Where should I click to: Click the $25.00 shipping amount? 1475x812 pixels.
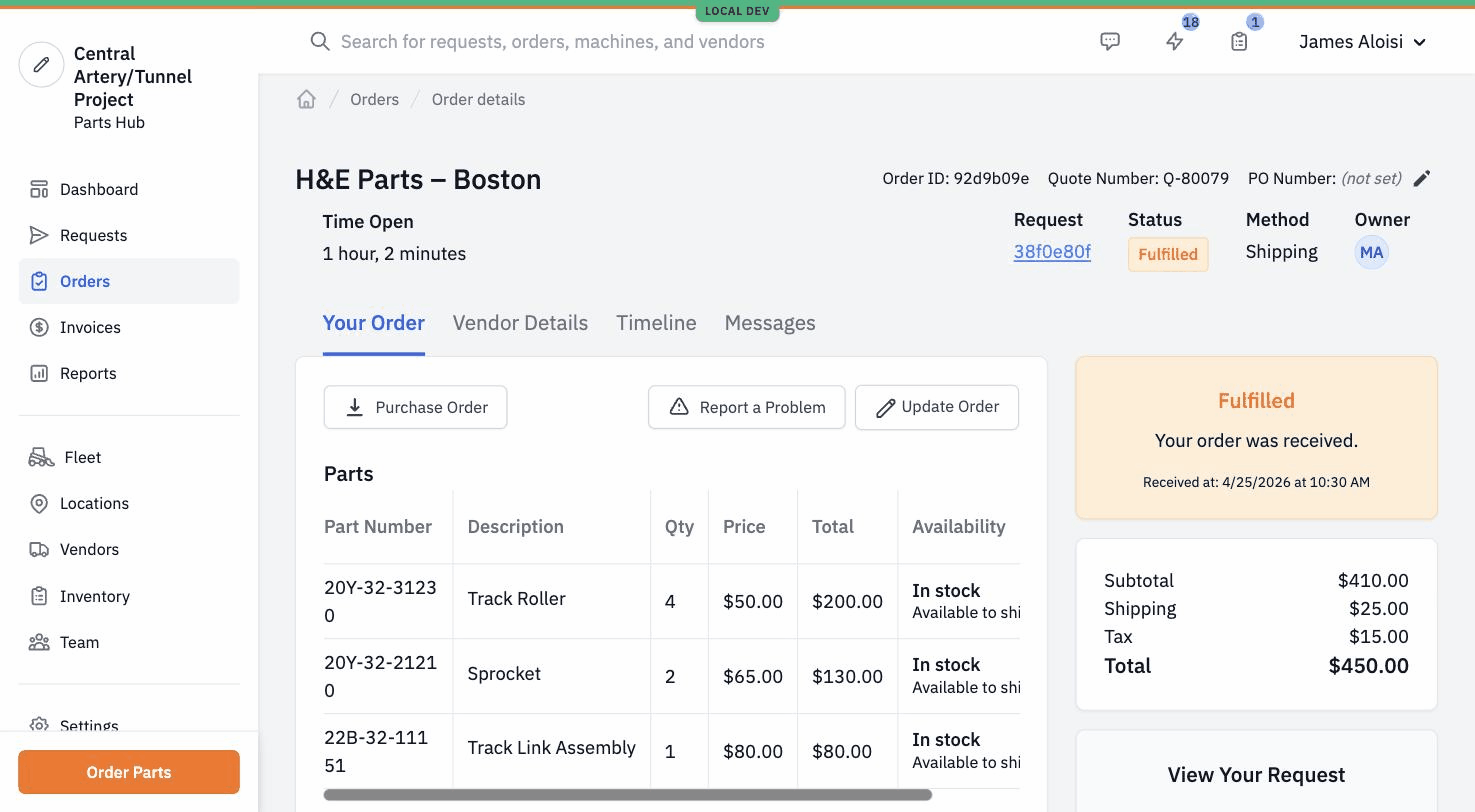click(1378, 609)
